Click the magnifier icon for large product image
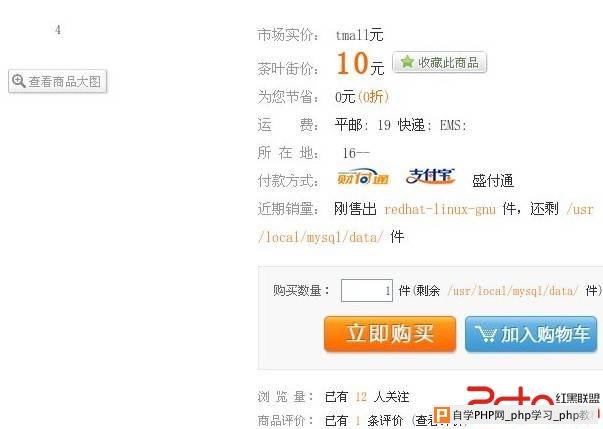603x429 pixels. [x=18, y=81]
